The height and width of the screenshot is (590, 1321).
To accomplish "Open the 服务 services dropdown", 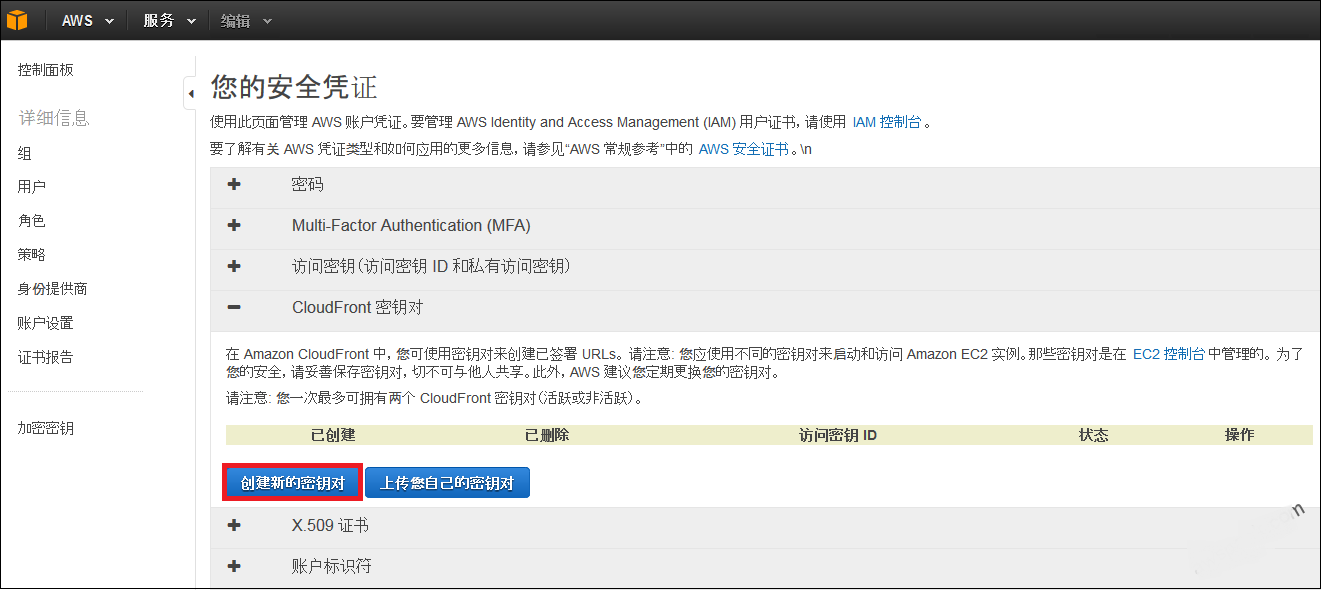I will [169, 21].
